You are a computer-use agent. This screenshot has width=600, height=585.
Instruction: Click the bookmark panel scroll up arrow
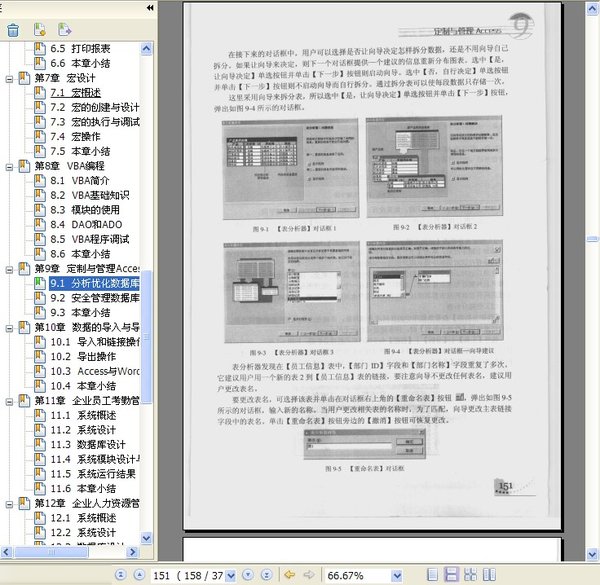(147, 49)
